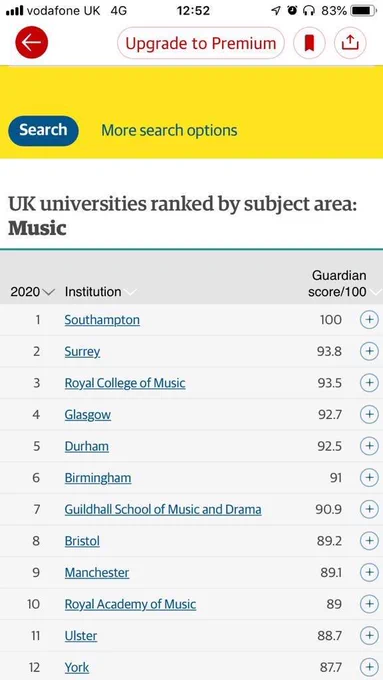Expand Glasgow details using plus icon
383x680 pixels.
pos(369,415)
